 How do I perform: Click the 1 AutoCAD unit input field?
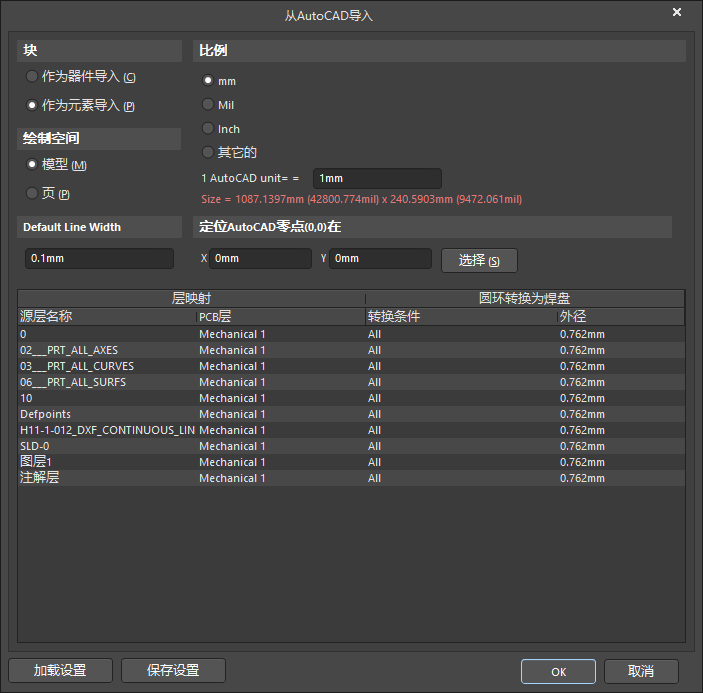point(377,178)
